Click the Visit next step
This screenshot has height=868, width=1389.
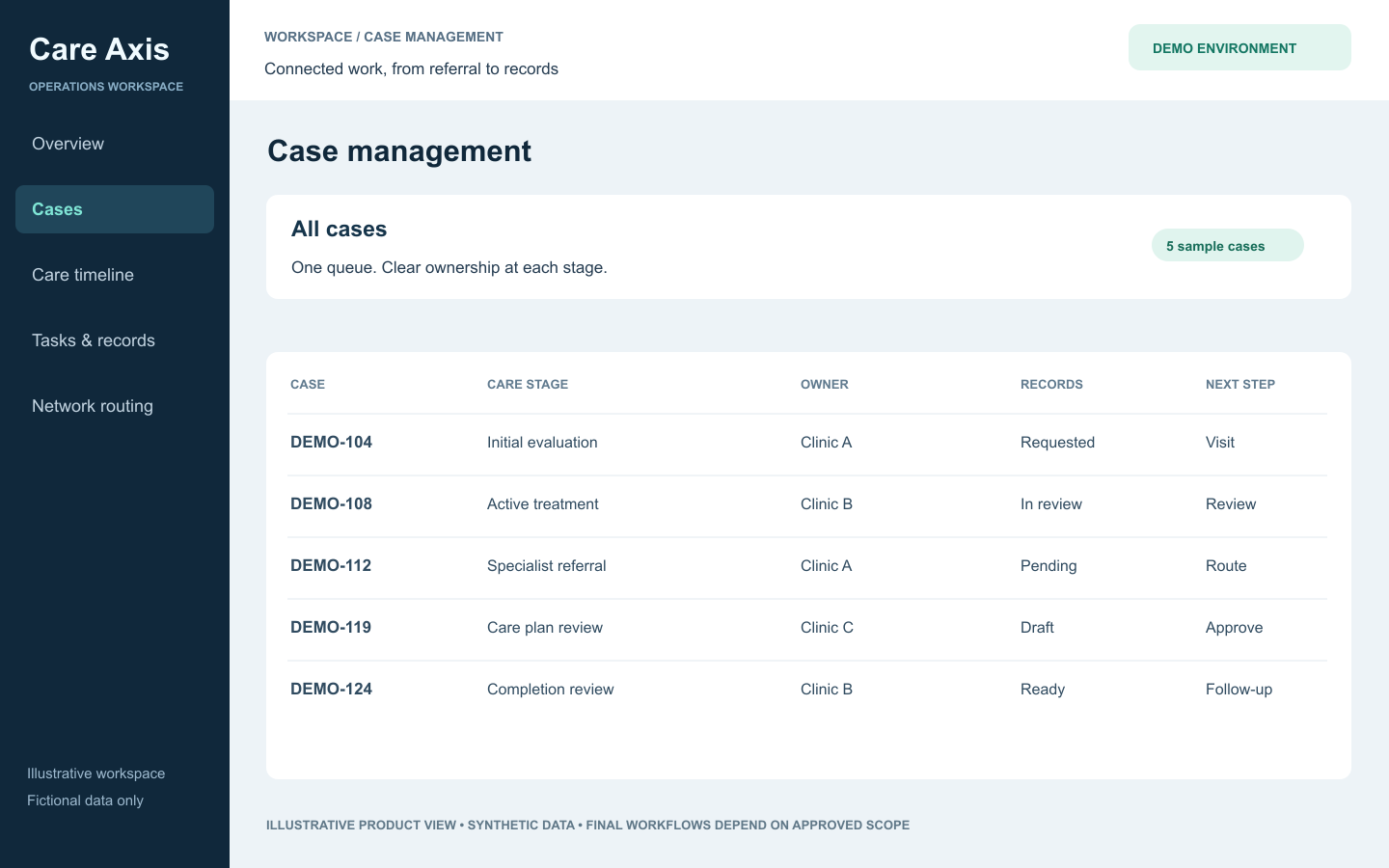pyautogui.click(x=1220, y=442)
